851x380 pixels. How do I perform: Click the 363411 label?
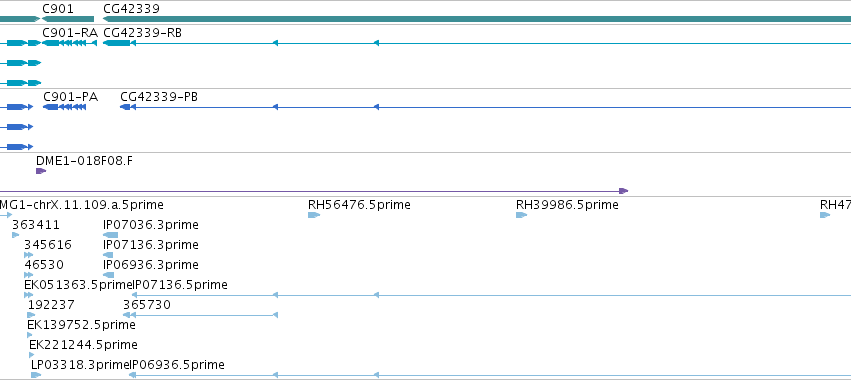tap(36, 225)
